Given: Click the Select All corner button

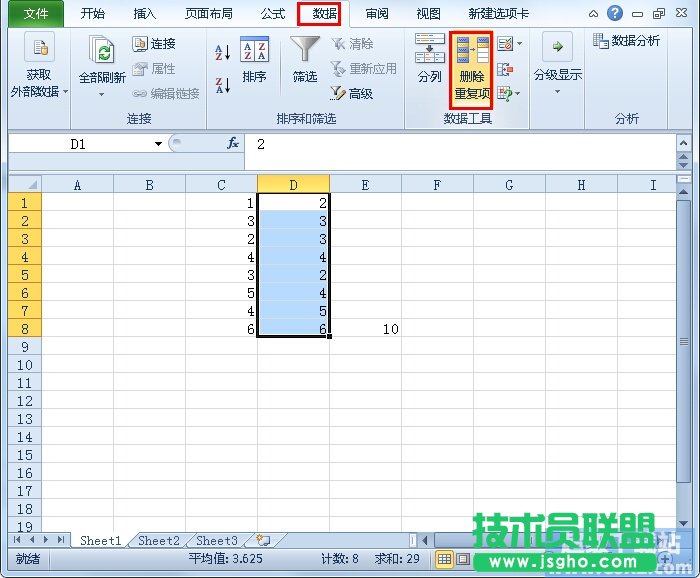Looking at the screenshot, I should click(x=25, y=184).
